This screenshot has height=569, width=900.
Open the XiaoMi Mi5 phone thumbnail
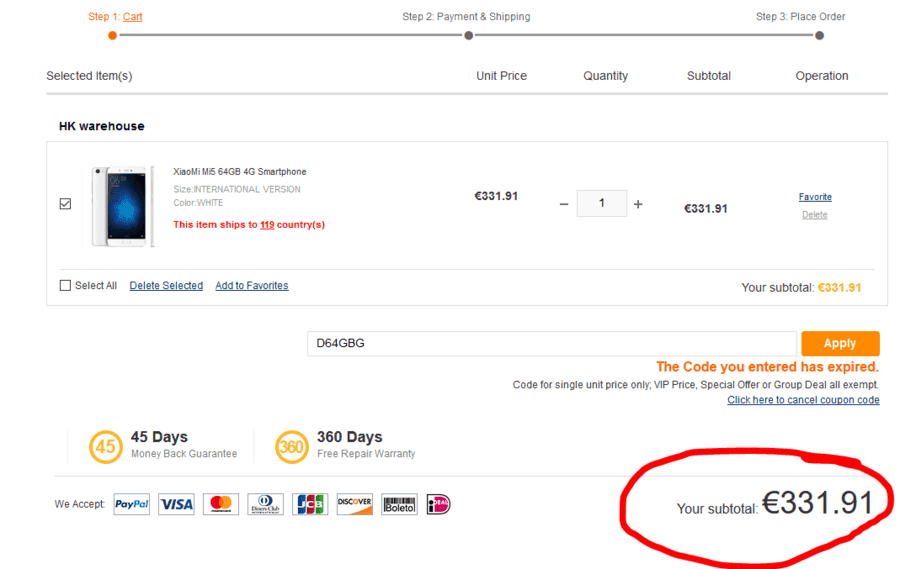tap(123, 206)
